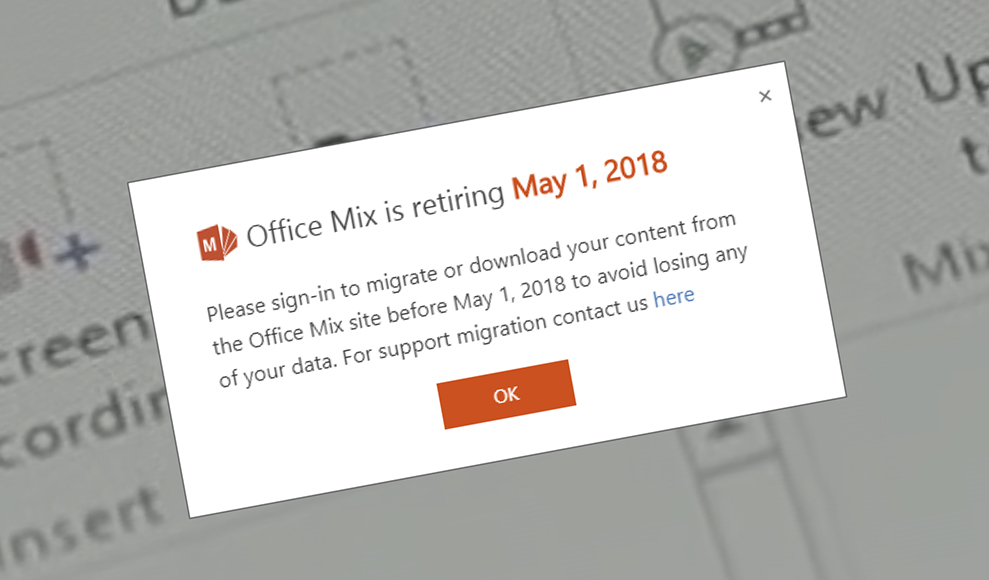Click the blurred blue plus icon behind dialog
This screenshot has width=989, height=580.
pos(77,252)
